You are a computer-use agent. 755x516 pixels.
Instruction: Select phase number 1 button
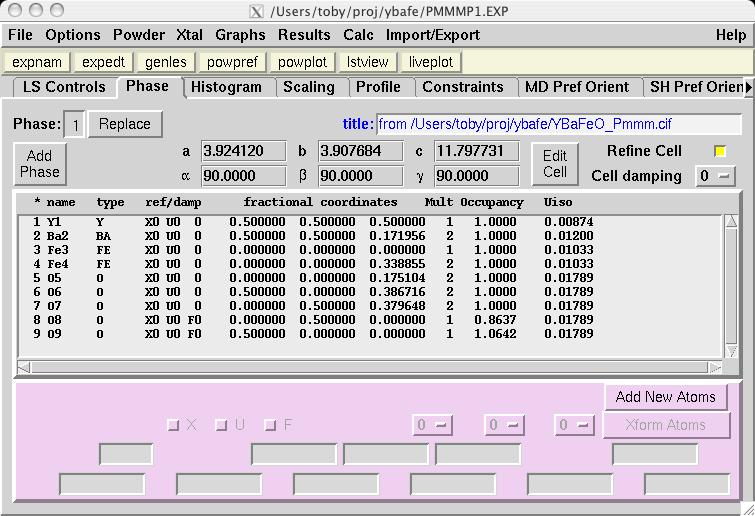75,125
